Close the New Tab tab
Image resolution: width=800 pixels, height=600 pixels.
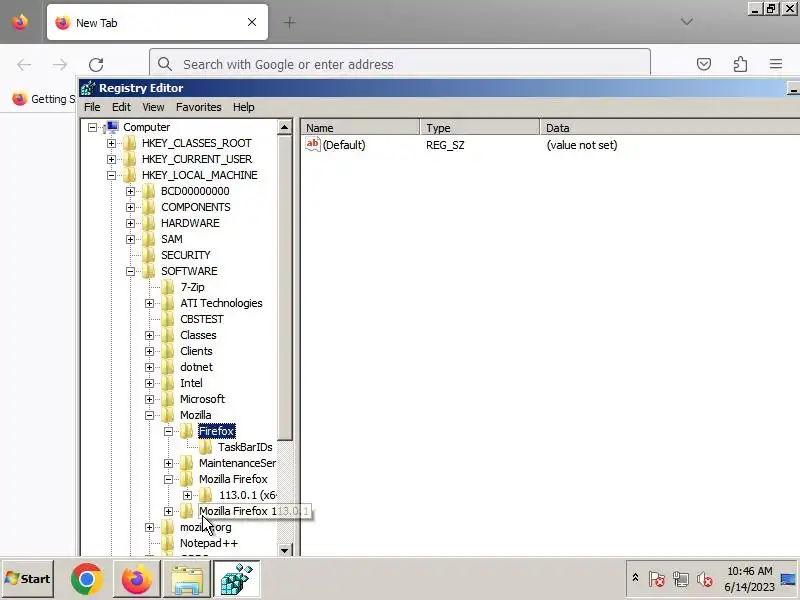252,22
